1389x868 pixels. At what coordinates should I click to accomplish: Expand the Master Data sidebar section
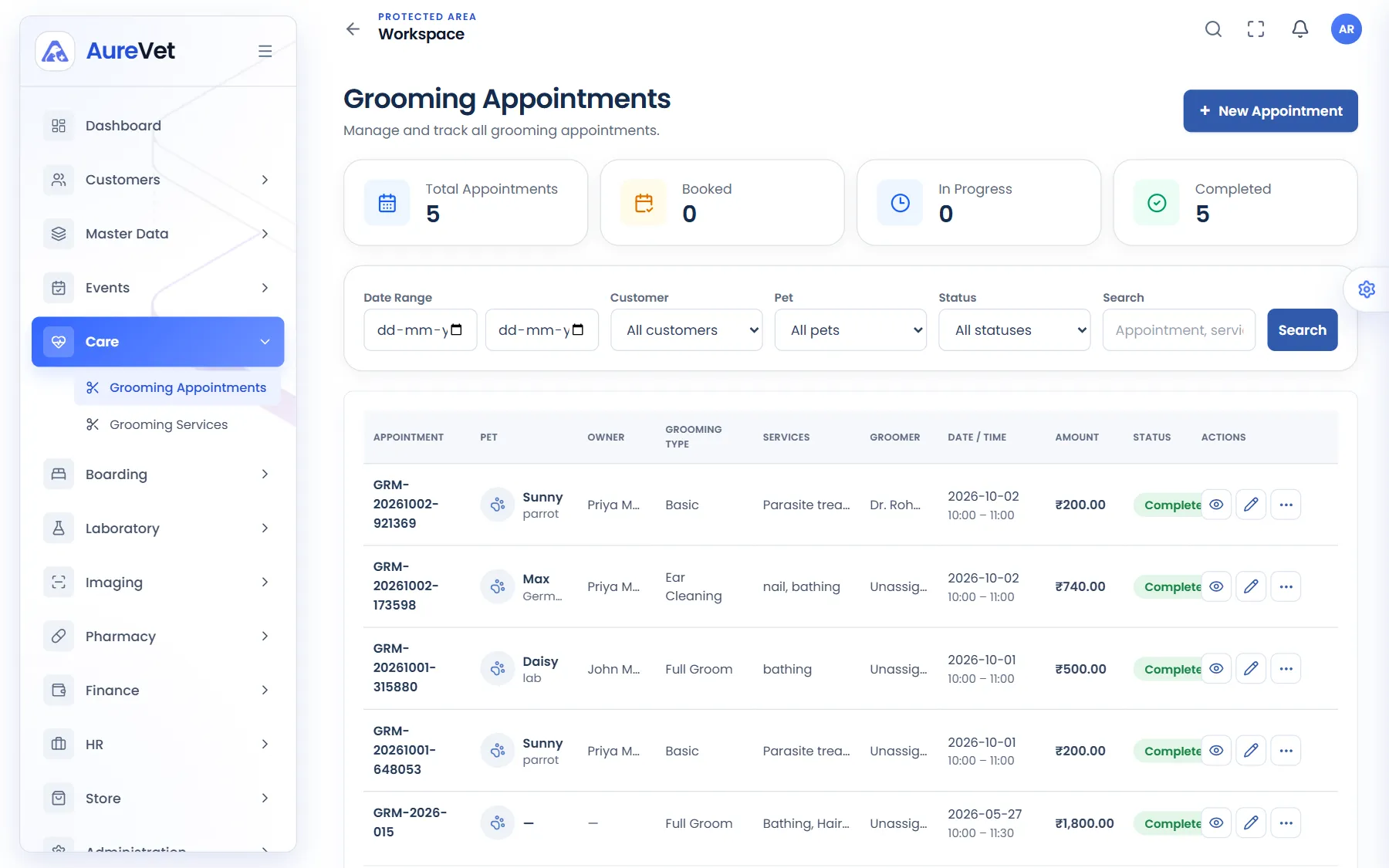click(x=157, y=234)
